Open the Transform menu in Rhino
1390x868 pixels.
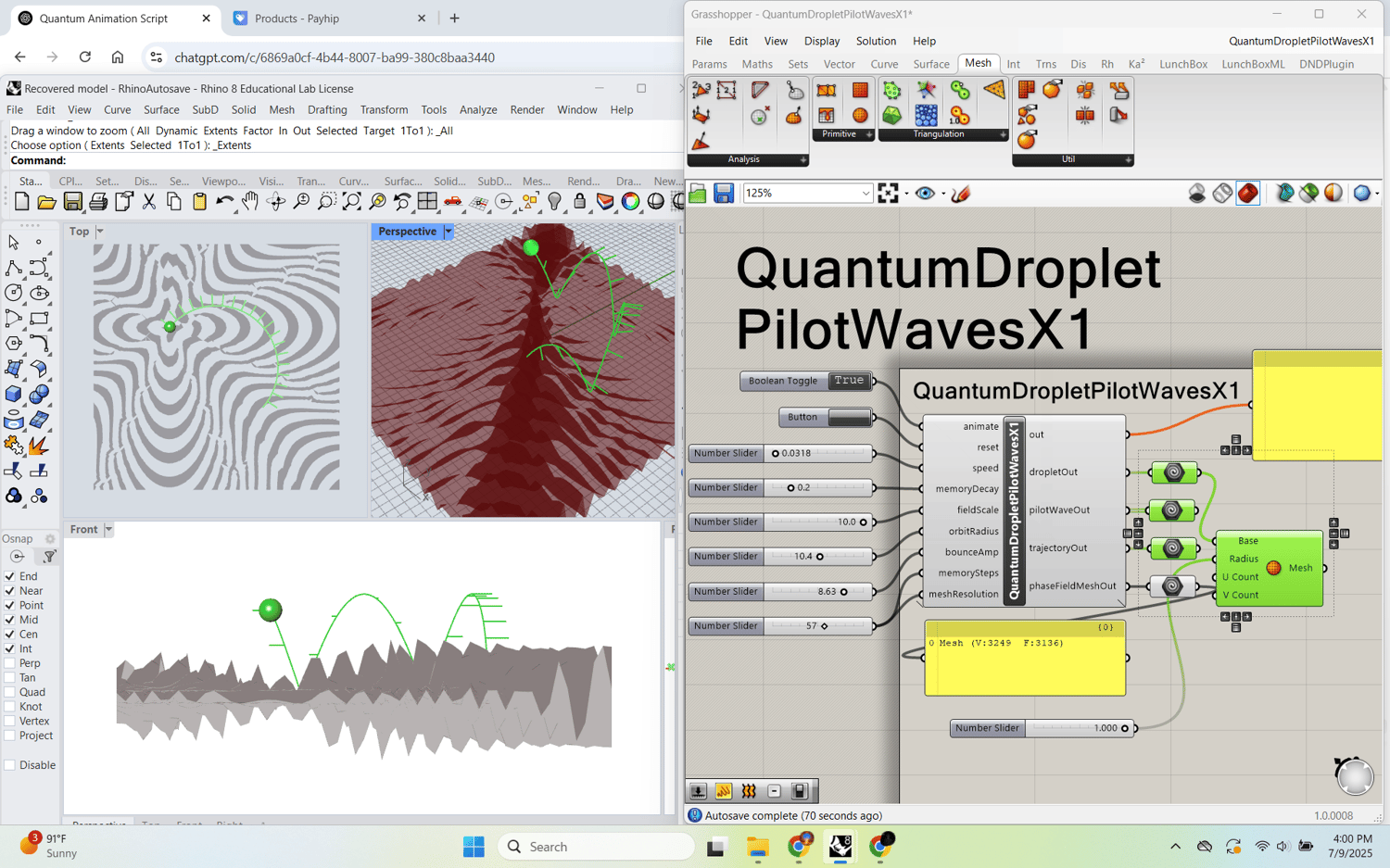tap(384, 109)
